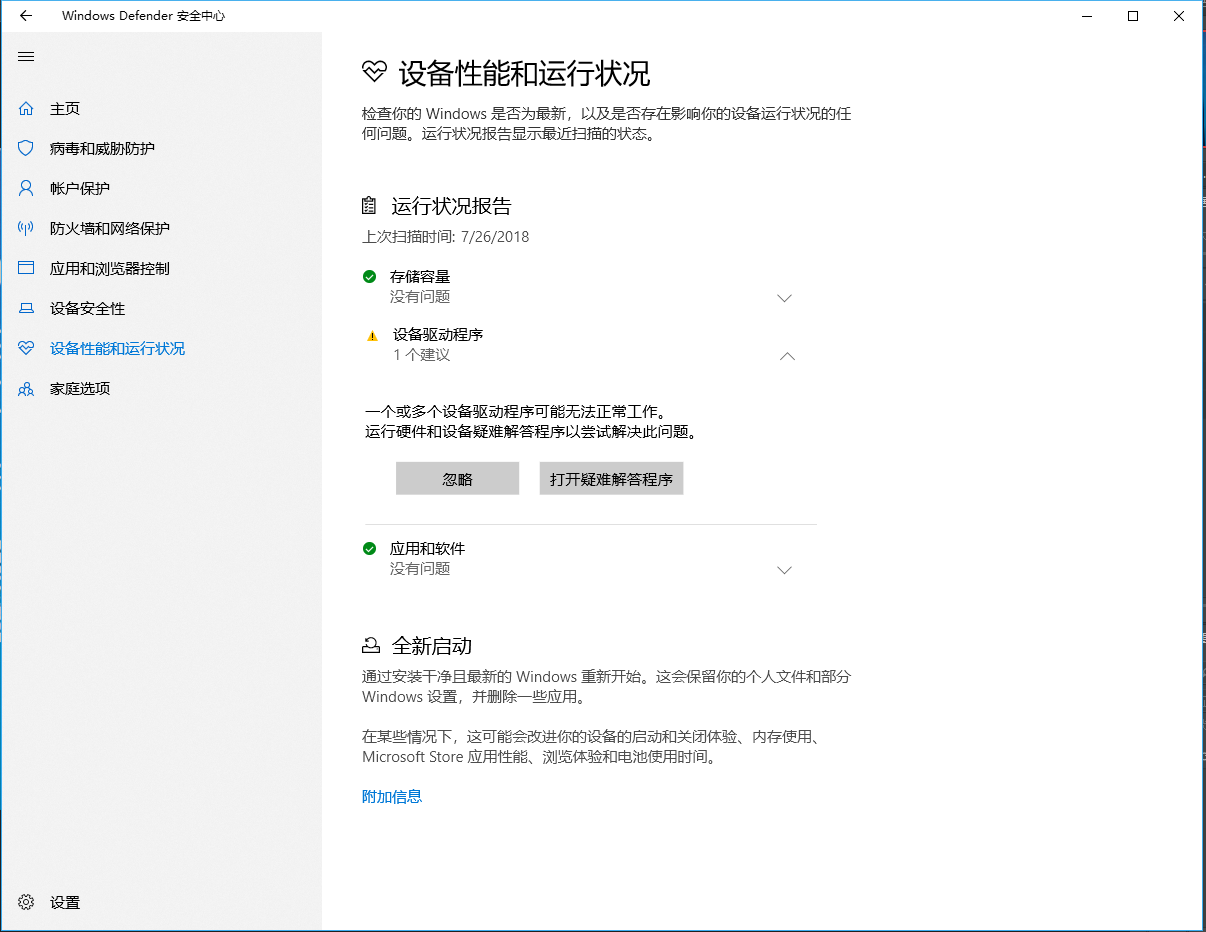
Task: Expand the 应用和软件 section
Action: pyautogui.click(x=785, y=569)
